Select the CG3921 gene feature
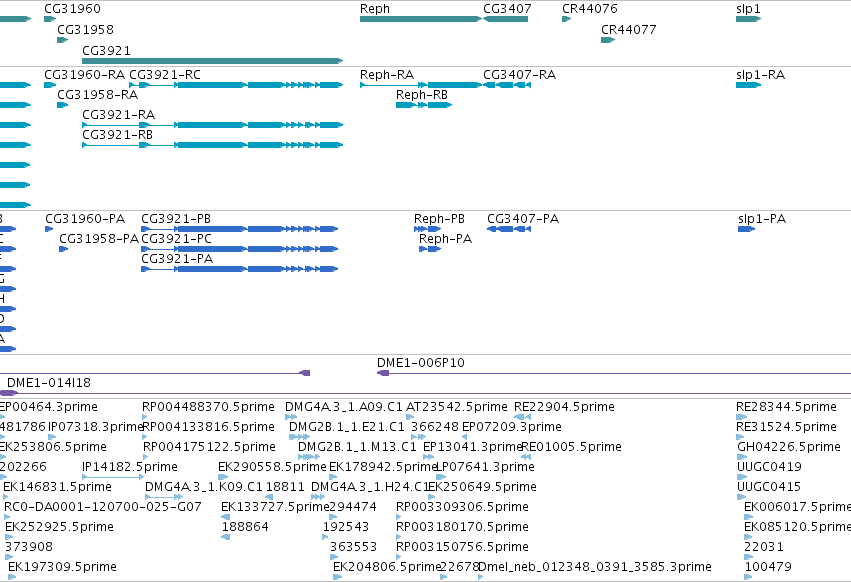 point(212,61)
